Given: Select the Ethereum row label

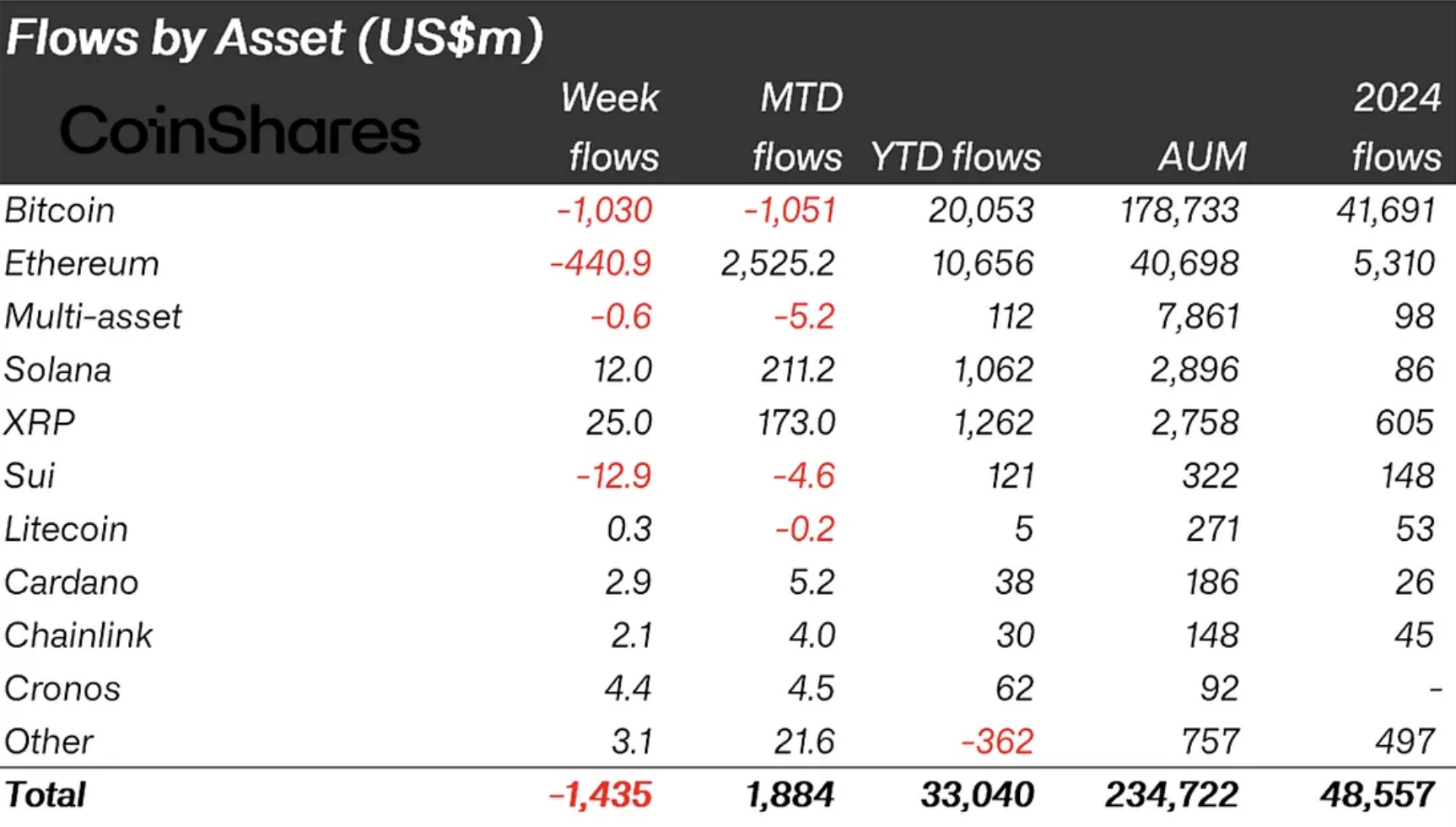Looking at the screenshot, I should (82, 264).
